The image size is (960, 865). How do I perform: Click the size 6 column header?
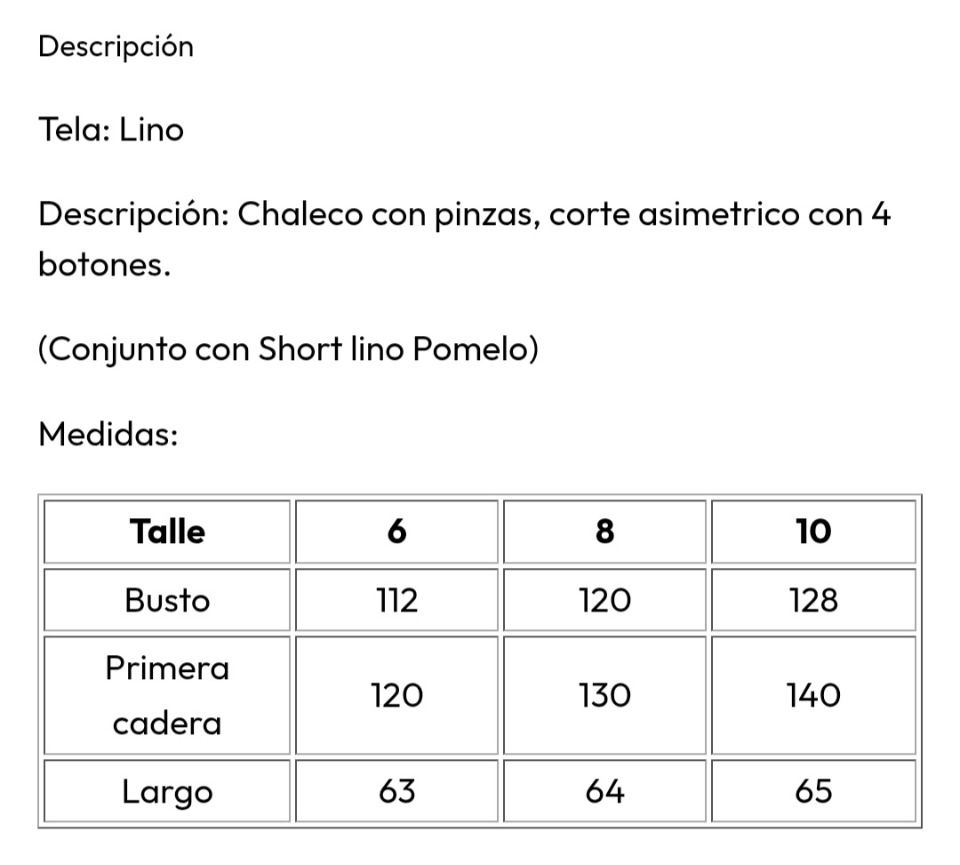pyautogui.click(x=397, y=531)
